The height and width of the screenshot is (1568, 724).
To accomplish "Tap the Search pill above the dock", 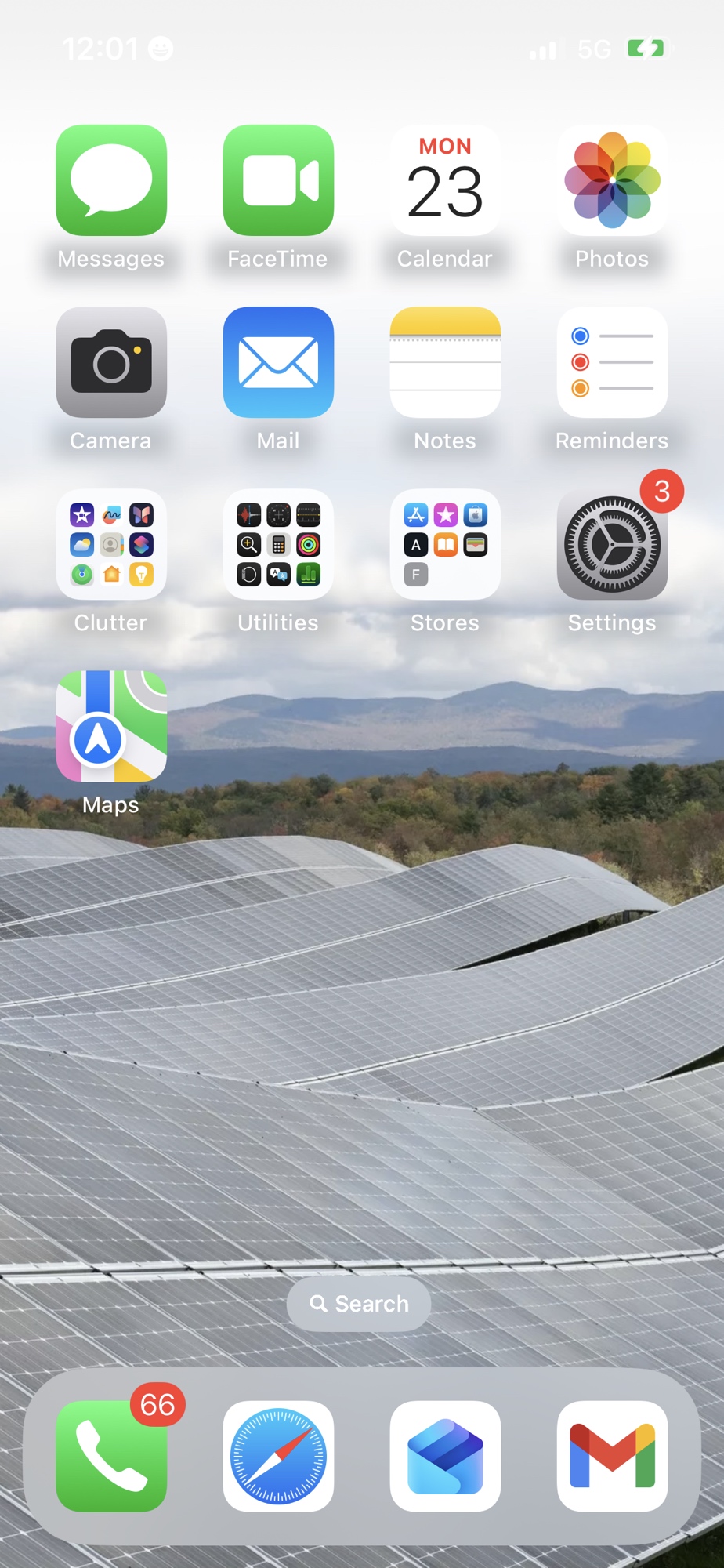I will coord(359,1304).
